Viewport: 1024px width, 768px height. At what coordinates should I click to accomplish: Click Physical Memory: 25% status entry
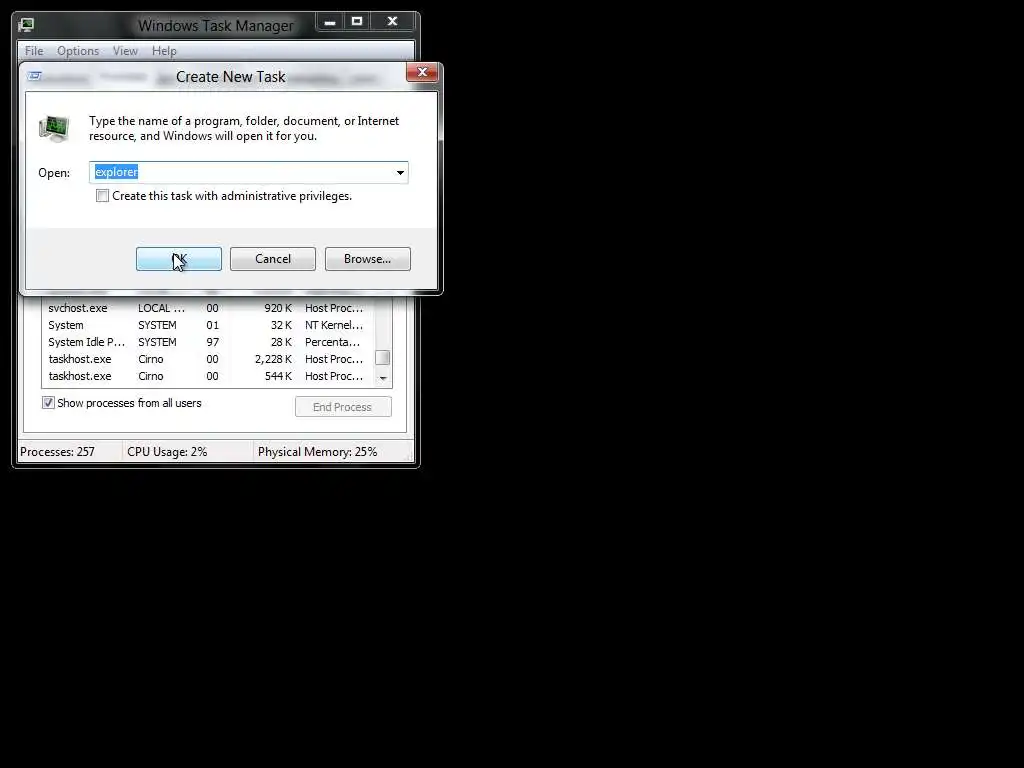(x=317, y=452)
